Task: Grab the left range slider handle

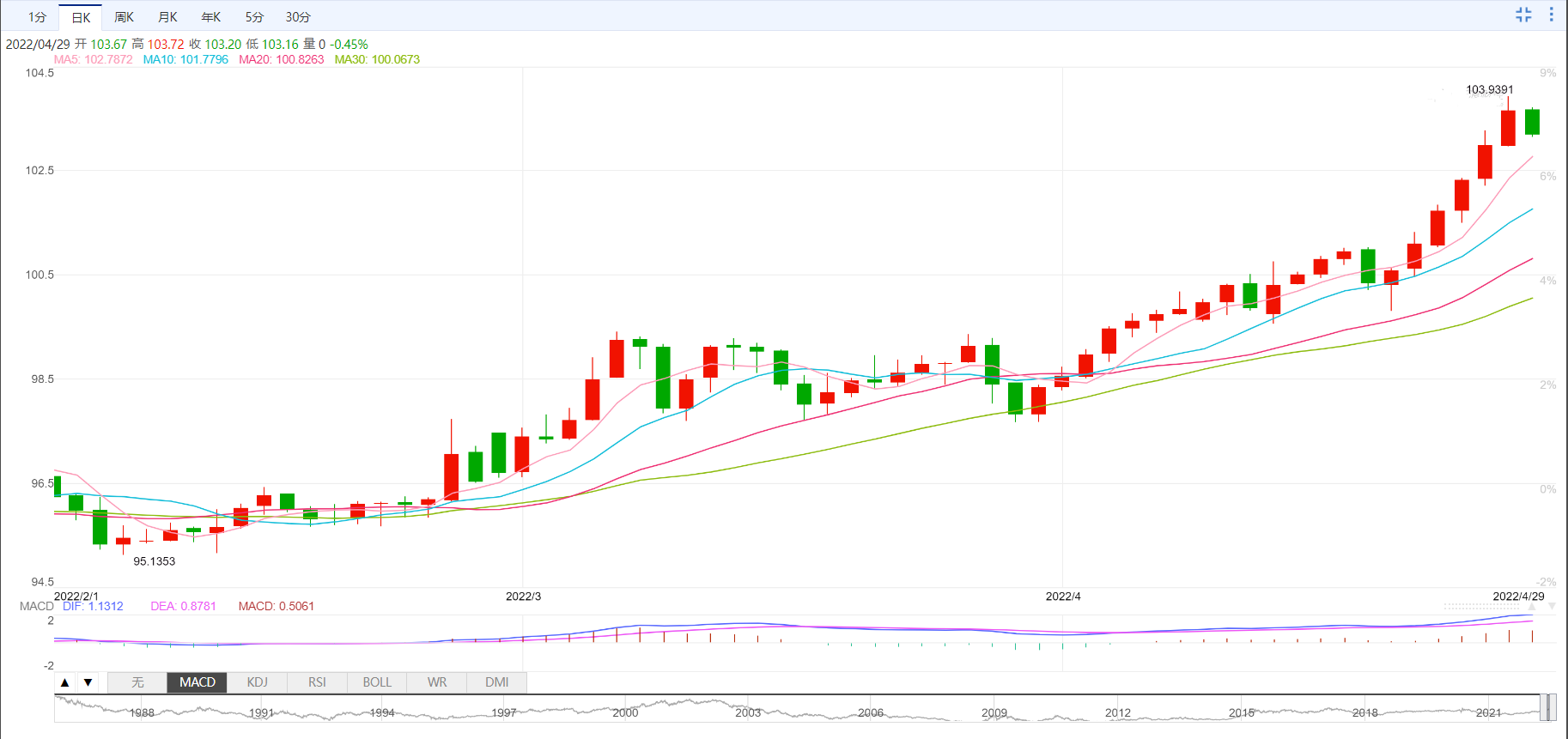Action: [x=1543, y=708]
